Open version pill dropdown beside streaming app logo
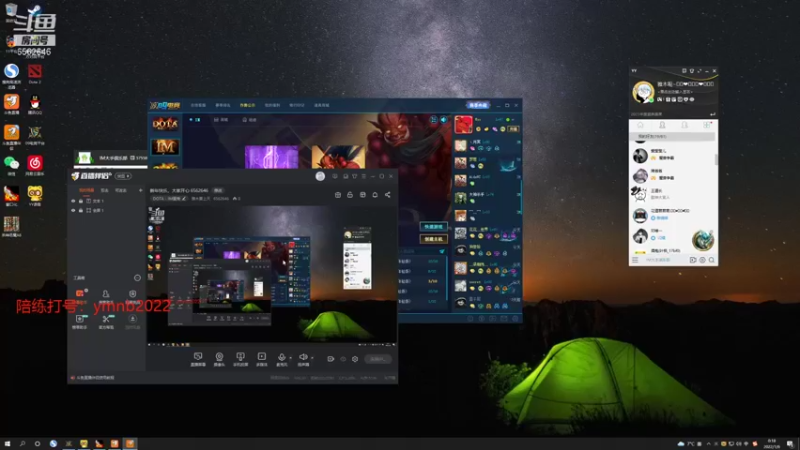Viewport: 800px width, 450px height. [123, 176]
